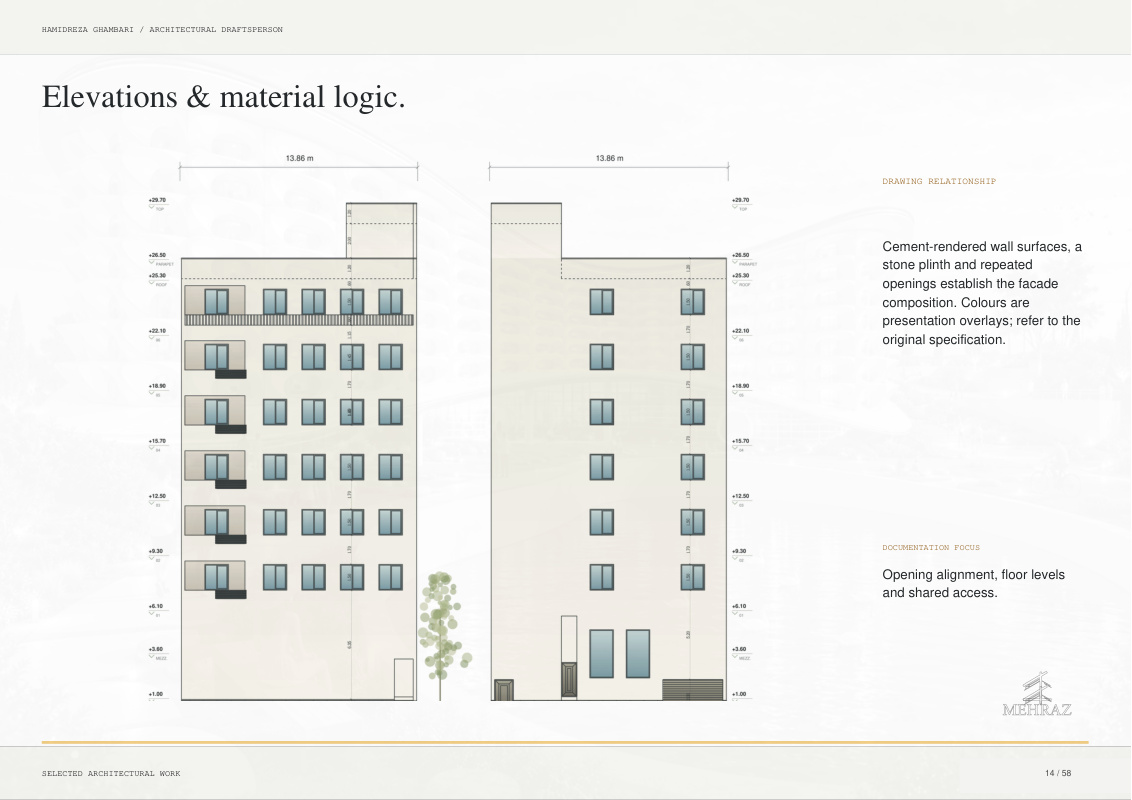
Task: Click the tree drawing between the elevations
Action: coord(444,635)
